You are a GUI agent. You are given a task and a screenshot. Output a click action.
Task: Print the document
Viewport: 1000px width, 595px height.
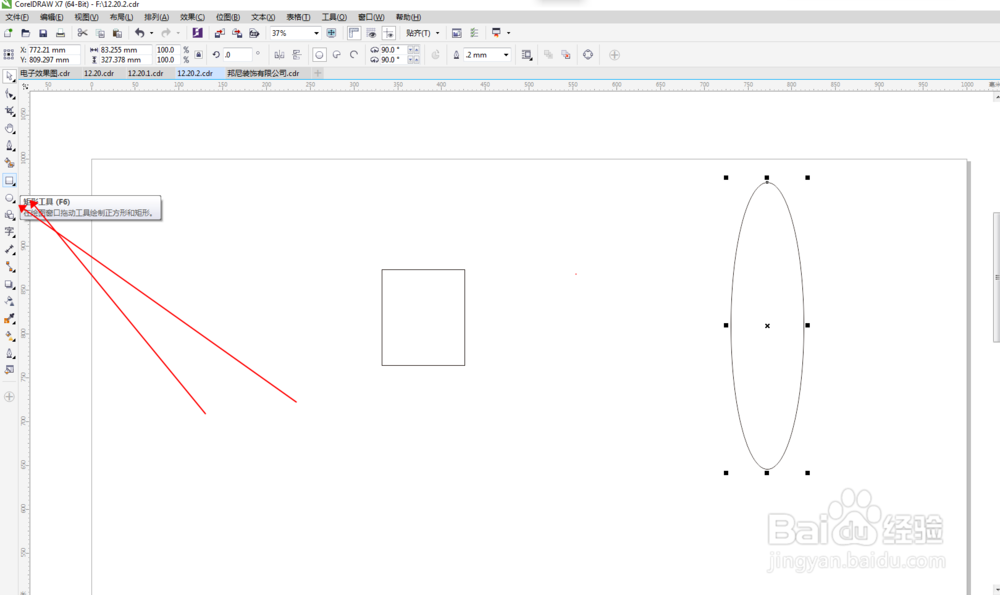coord(60,33)
